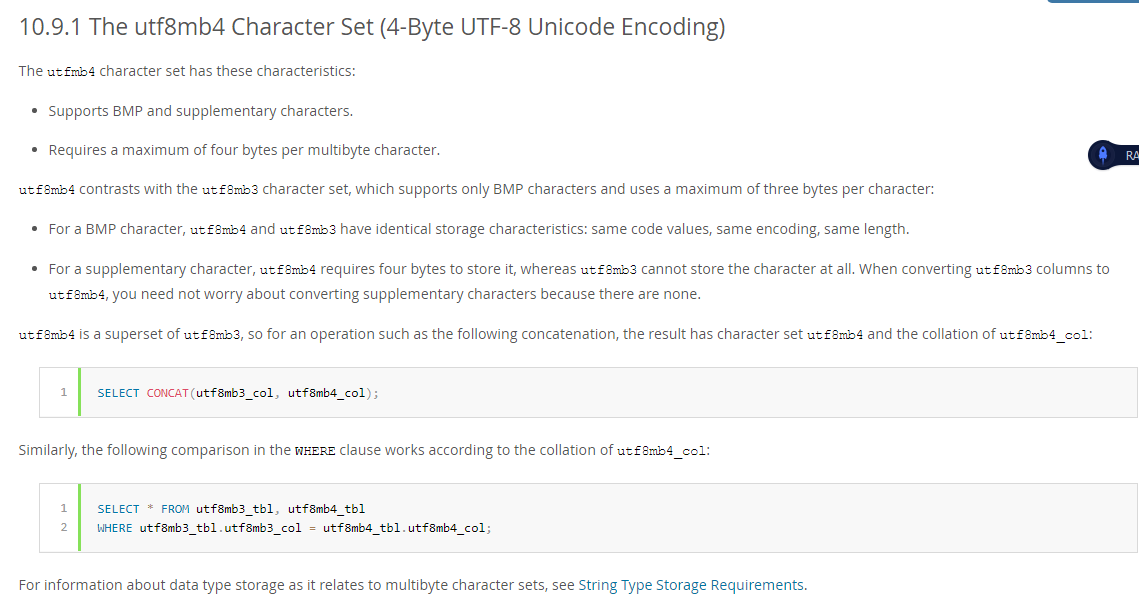Click the 10.9.1 utf8mb4 Character Set heading
Image resolution: width=1139 pixels, height=610 pixels.
[x=372, y=27]
